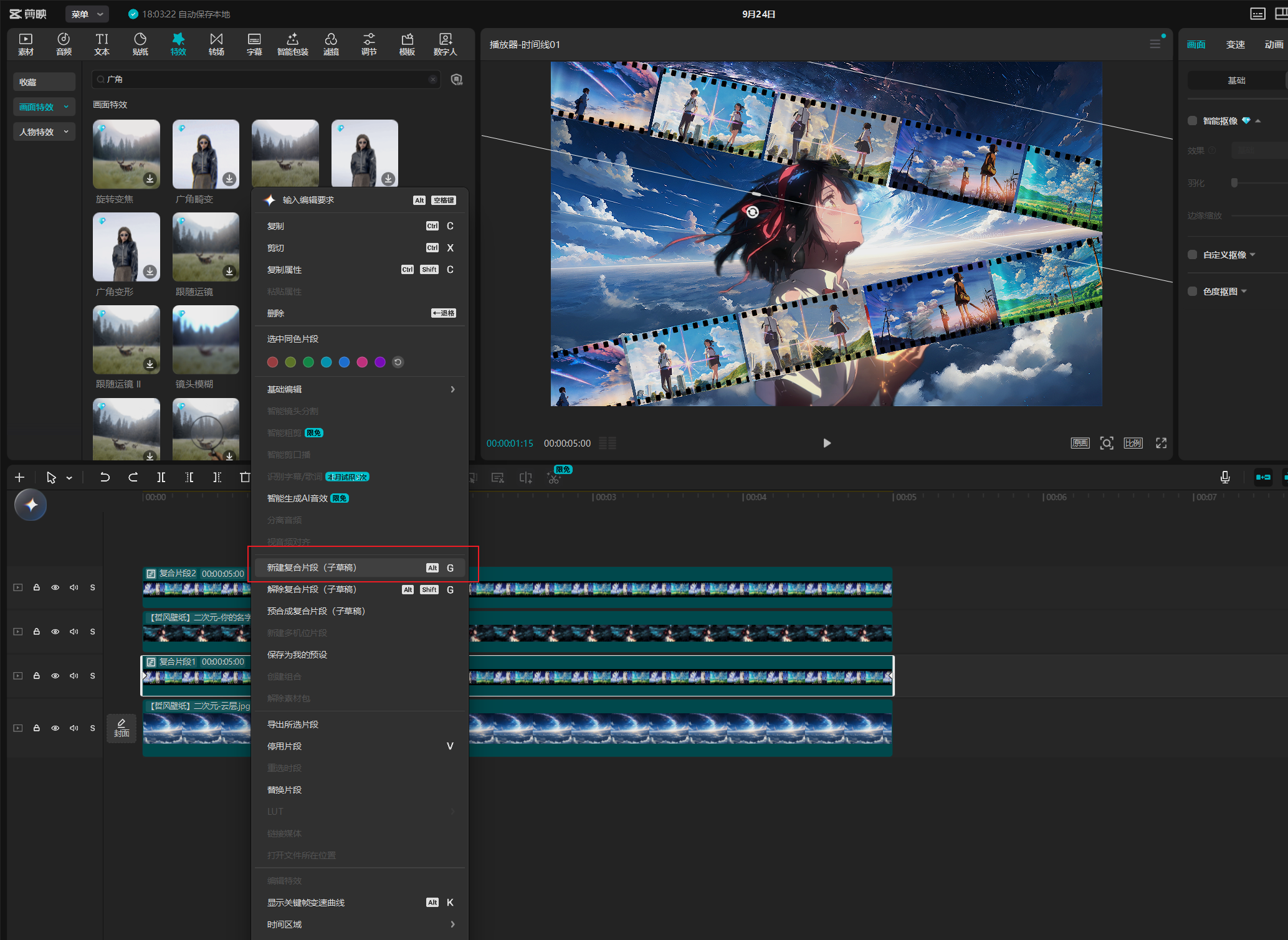This screenshot has width=1288, height=940.
Task: Switch to the 变速 speed tab
Action: pyautogui.click(x=1235, y=44)
